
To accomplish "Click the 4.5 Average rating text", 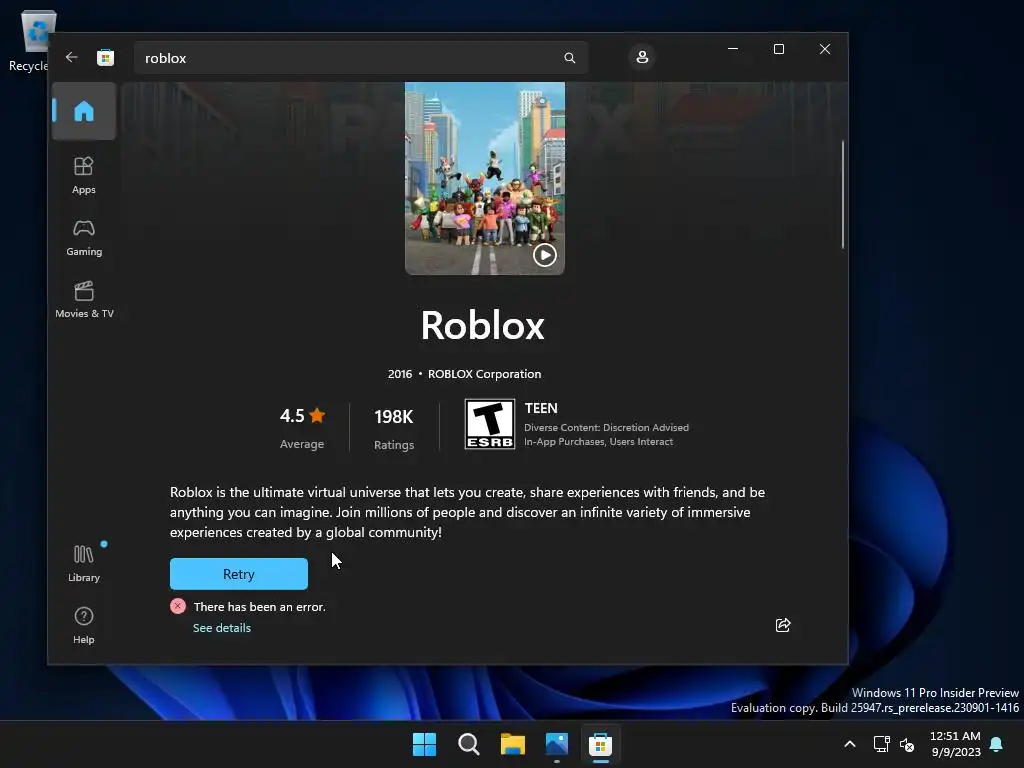I will pos(302,428).
